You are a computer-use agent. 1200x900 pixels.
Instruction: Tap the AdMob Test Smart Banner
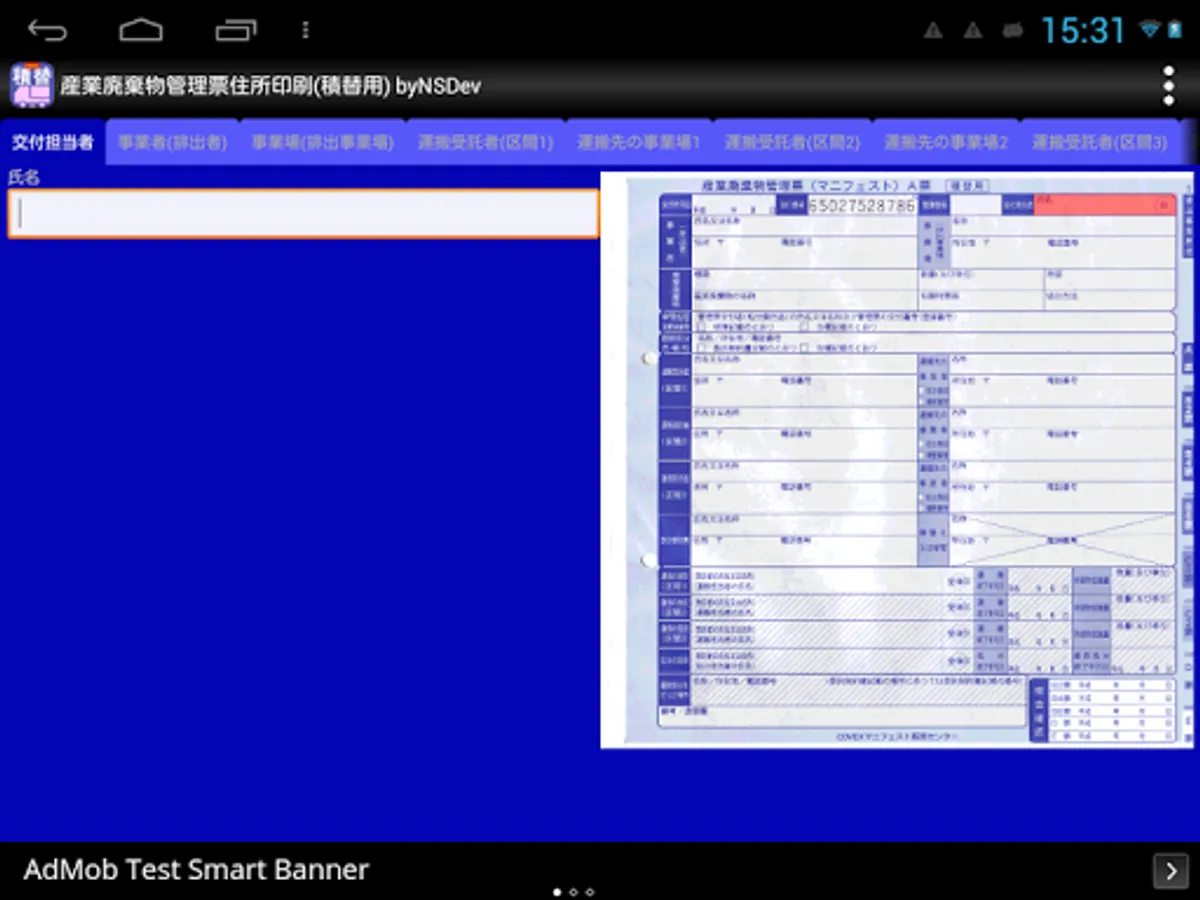pos(600,870)
